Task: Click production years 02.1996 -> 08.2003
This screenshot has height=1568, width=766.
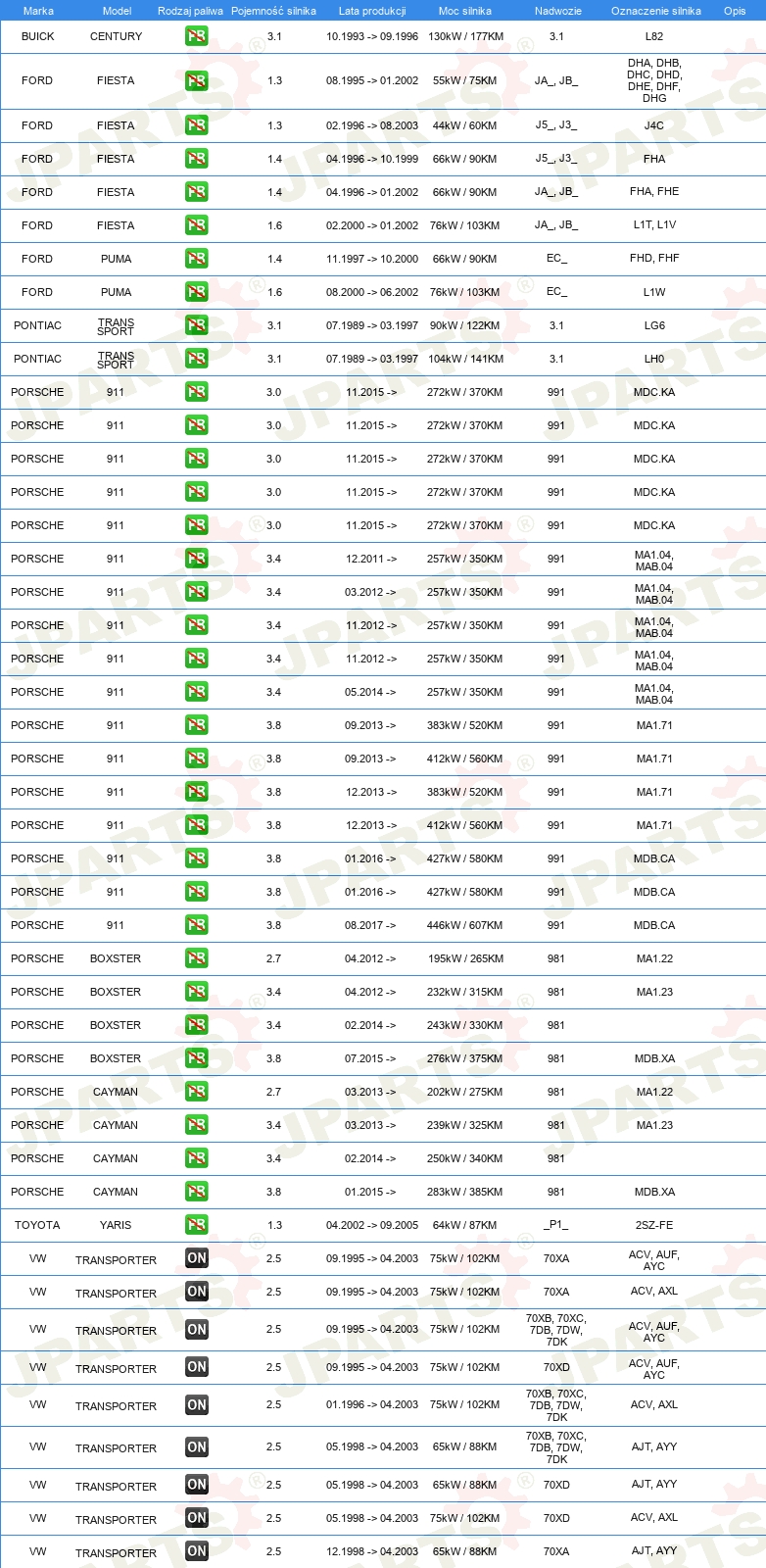Action: pos(372,125)
